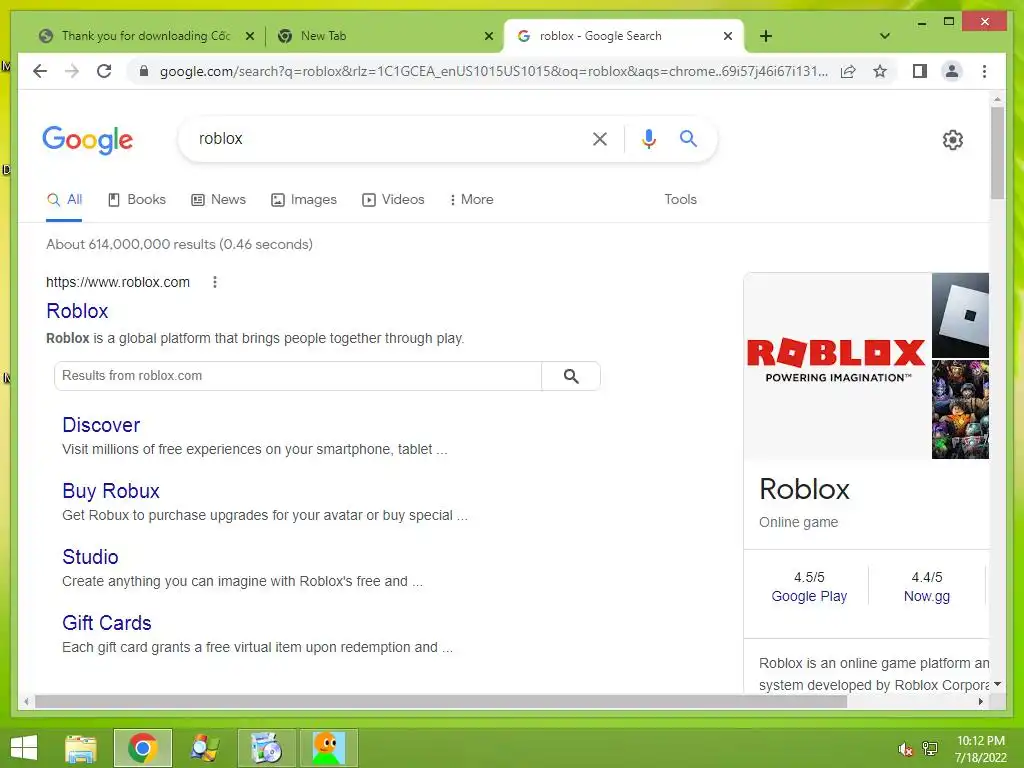
Task: Open the disc installer taskbar app
Action: coord(266,748)
